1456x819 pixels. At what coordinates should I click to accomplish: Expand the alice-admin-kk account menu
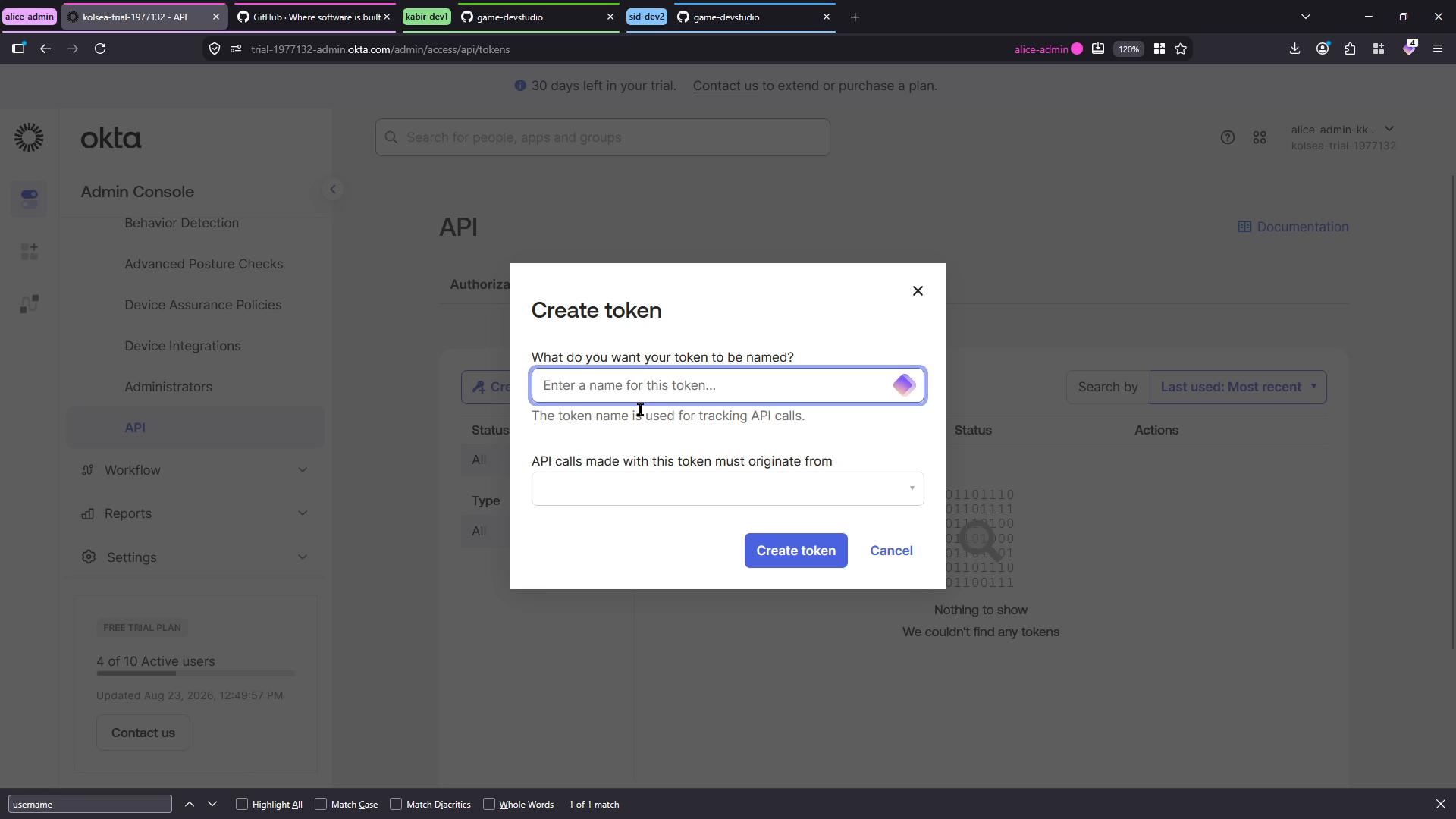[1343, 137]
